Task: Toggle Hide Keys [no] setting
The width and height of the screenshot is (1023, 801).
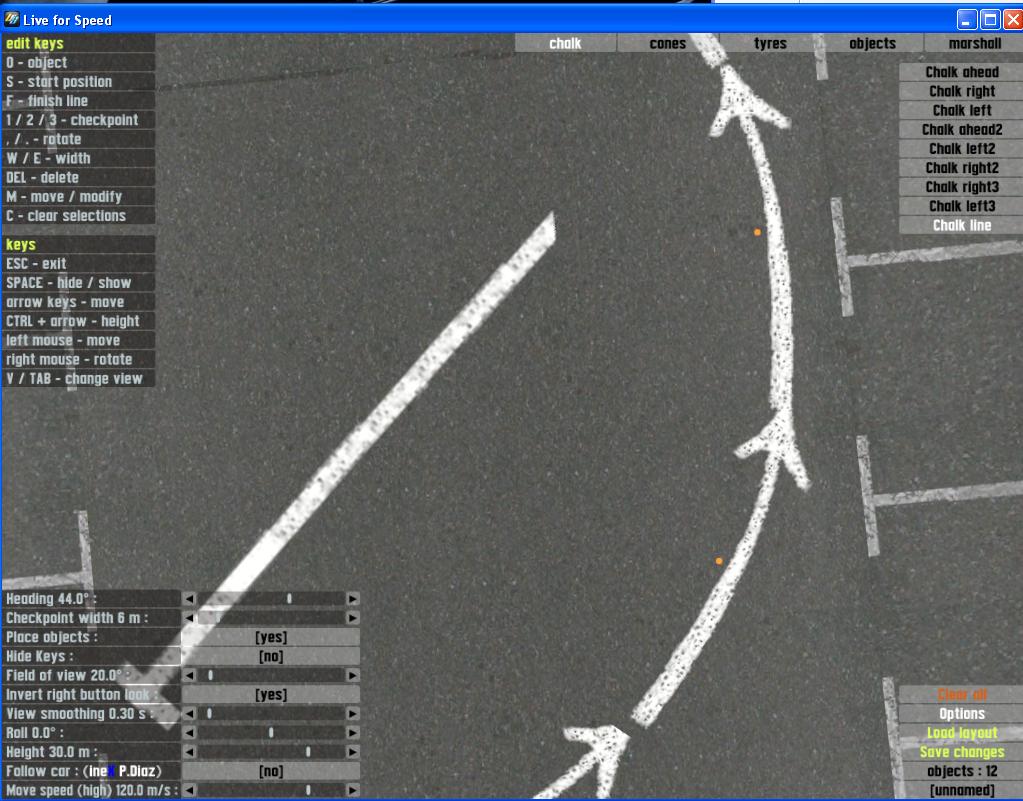Action: 271,656
